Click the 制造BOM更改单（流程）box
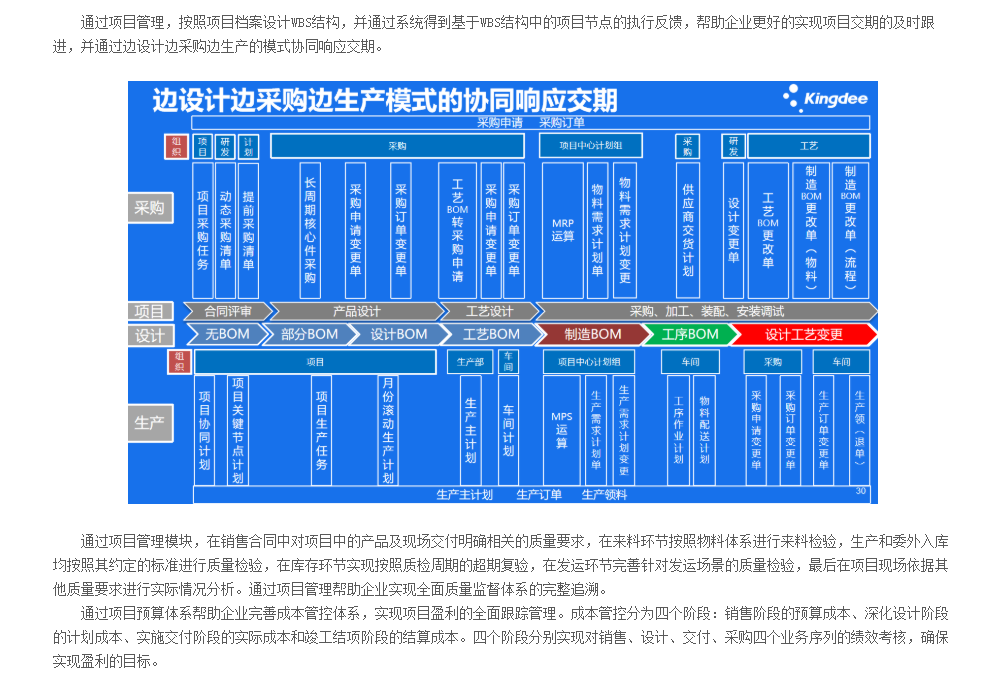The width and height of the screenshot is (985, 689). [x=850, y=230]
